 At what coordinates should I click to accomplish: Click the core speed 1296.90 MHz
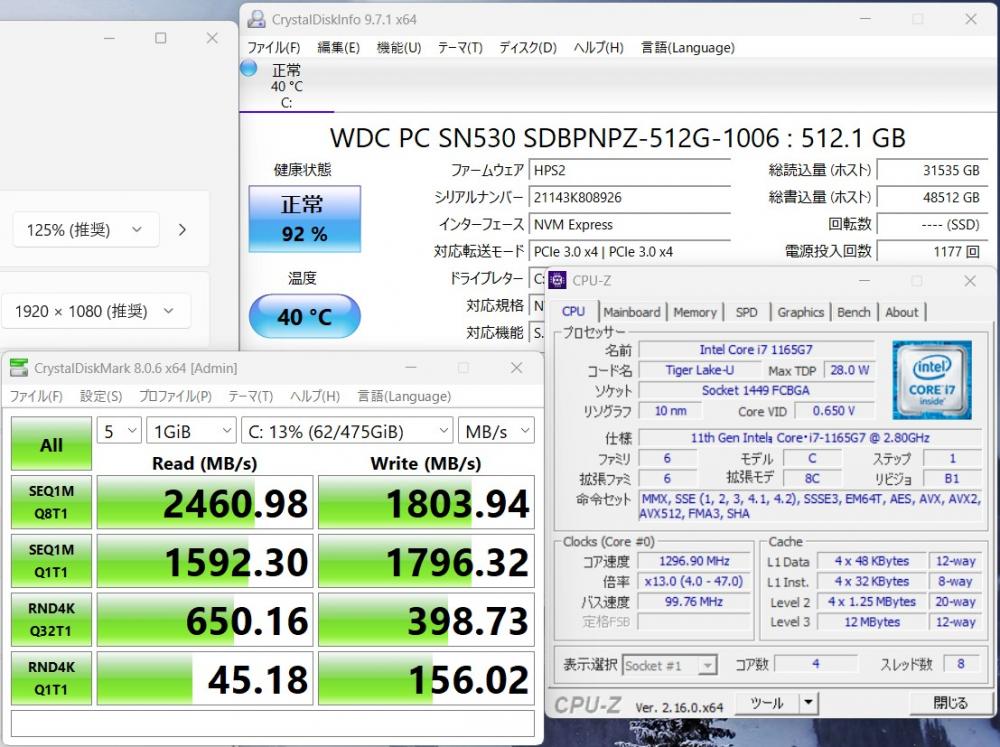(x=695, y=561)
